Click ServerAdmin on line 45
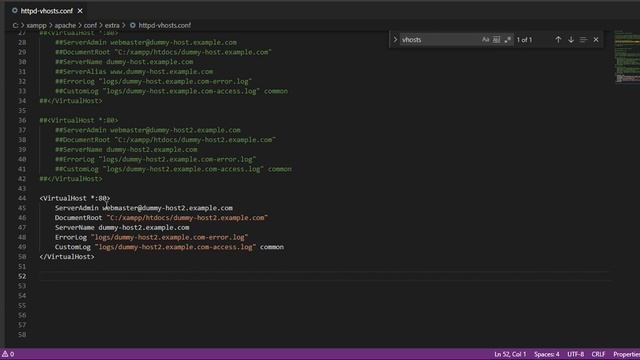This screenshot has height=360, width=640. (x=77, y=208)
